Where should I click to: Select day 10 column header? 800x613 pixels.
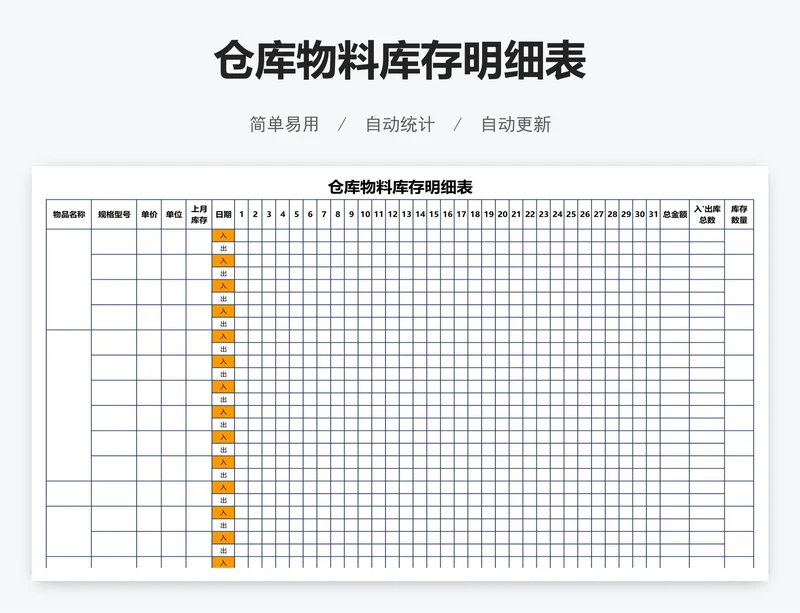pos(365,214)
